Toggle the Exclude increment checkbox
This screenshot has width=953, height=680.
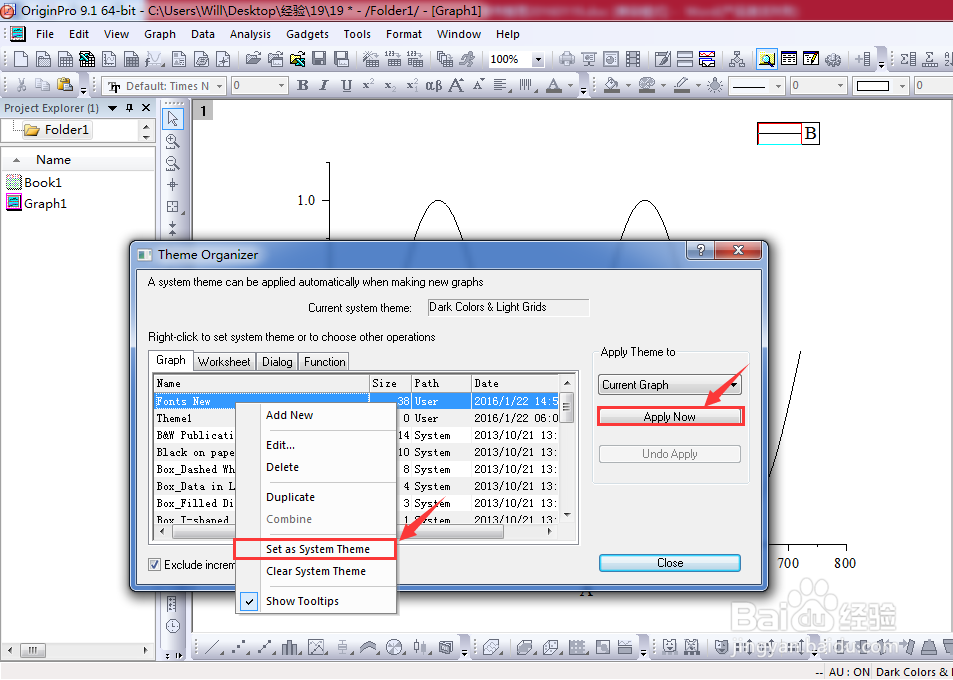(x=155, y=565)
